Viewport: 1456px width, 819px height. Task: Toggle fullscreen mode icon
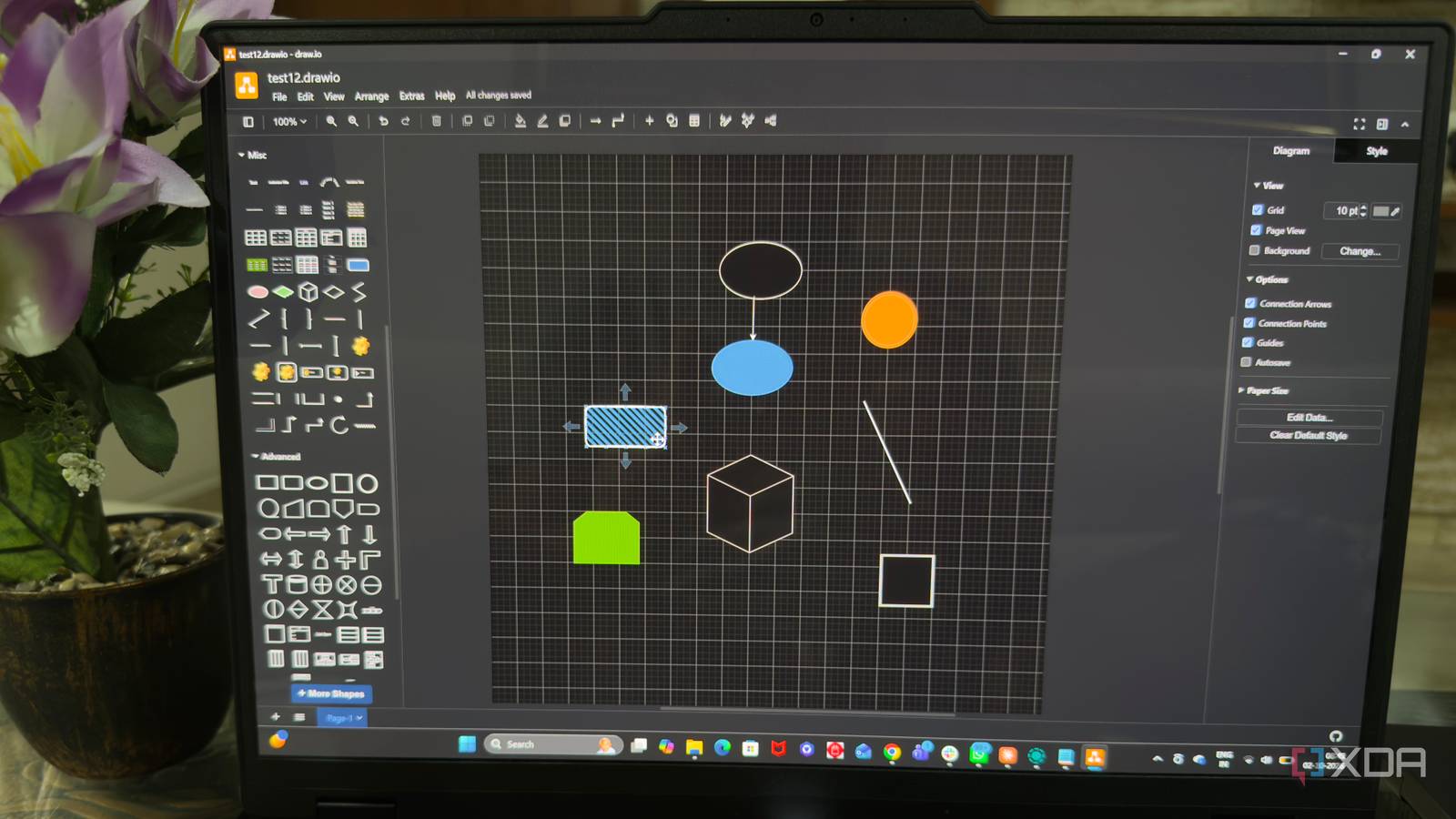click(x=1360, y=124)
